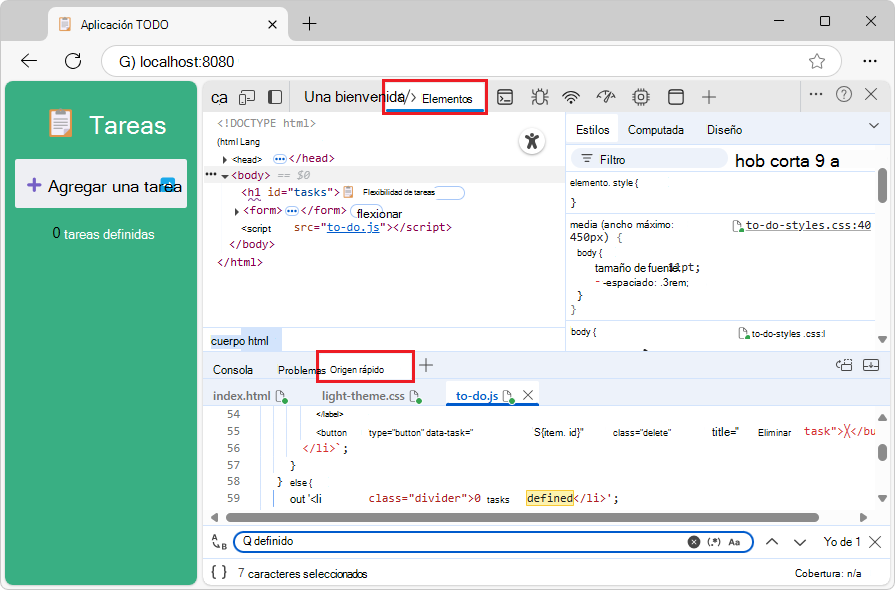Toggle device emulation mode

(x=247, y=97)
